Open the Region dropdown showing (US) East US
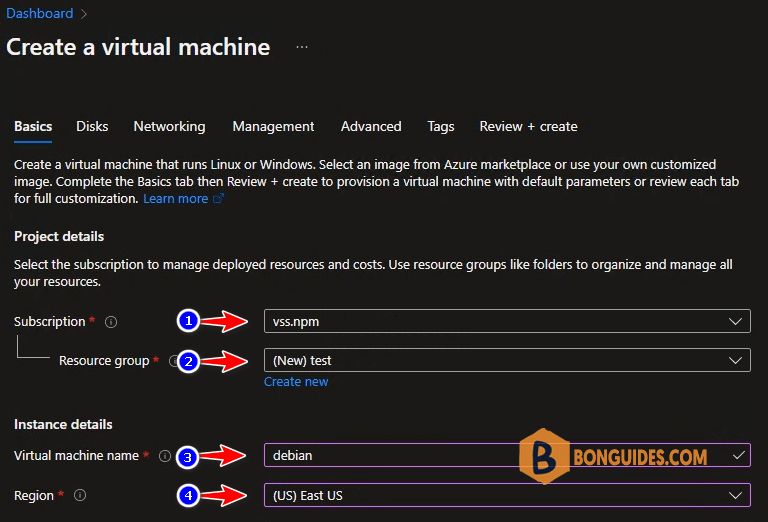768x522 pixels. [507, 495]
